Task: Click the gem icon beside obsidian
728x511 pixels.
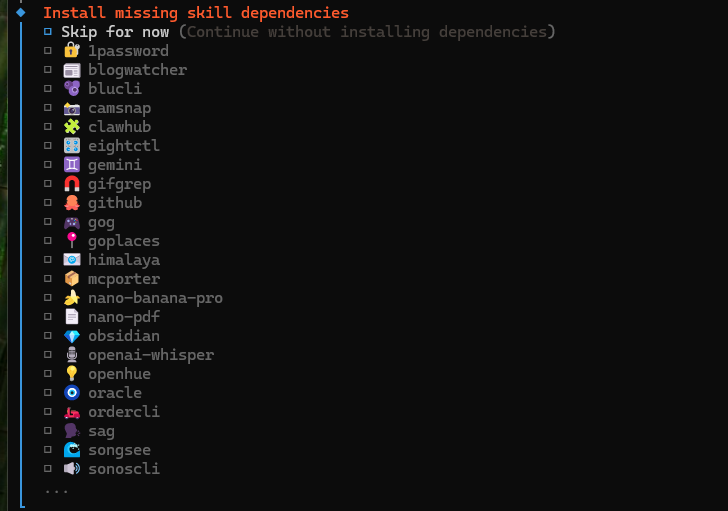Action: click(x=71, y=336)
